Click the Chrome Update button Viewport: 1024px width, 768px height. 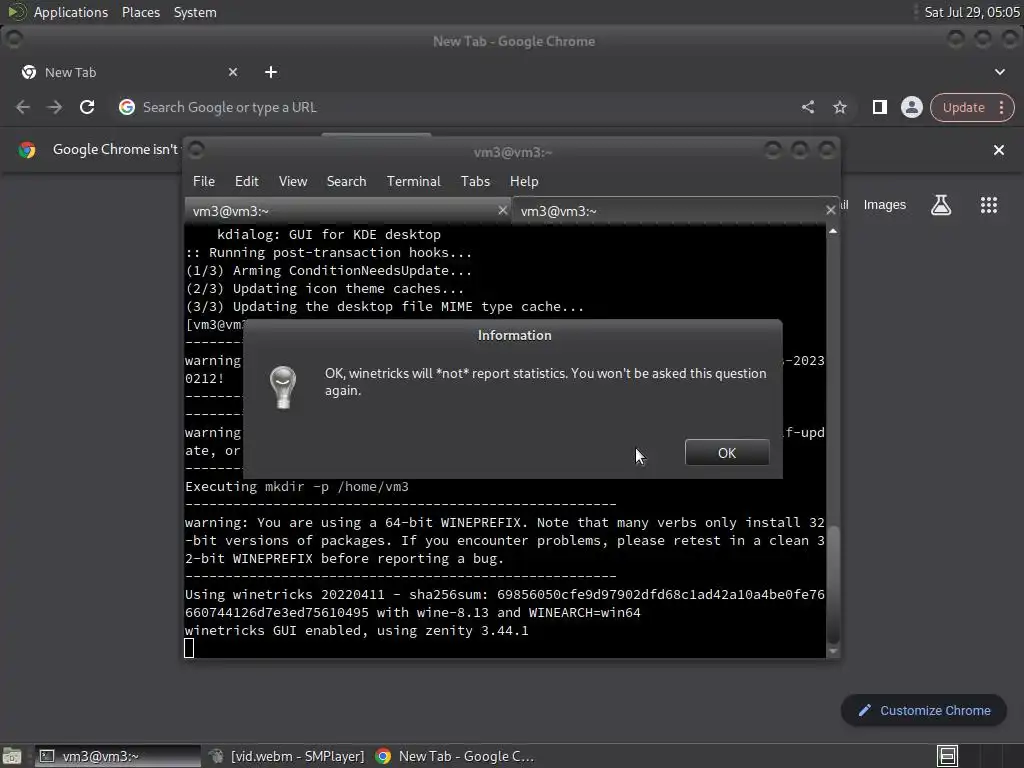click(x=963, y=108)
